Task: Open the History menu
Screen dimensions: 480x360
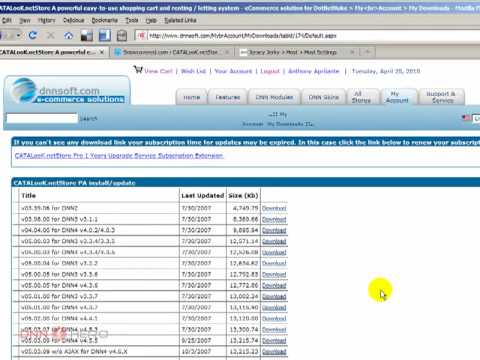Action: pyautogui.click(x=46, y=20)
